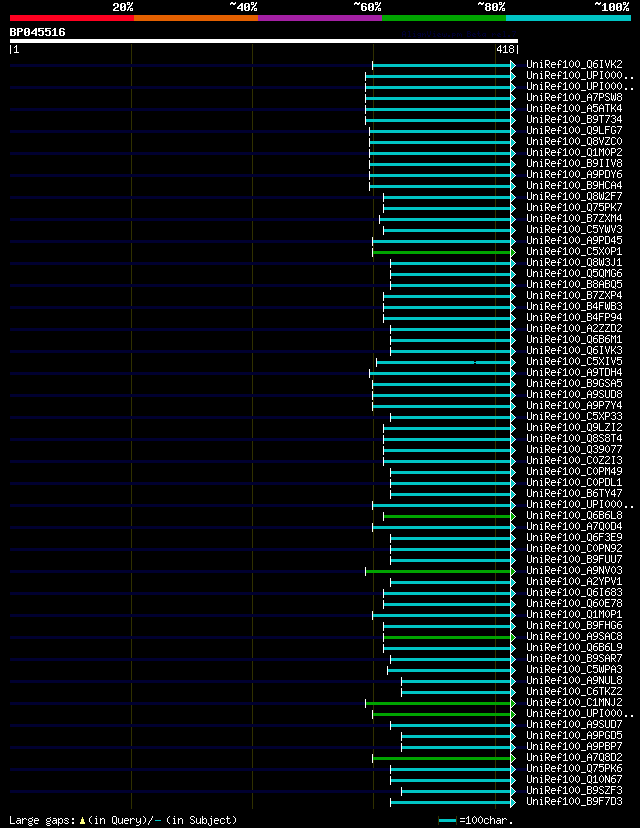Screen dimensions: 640x828
Task: Open the UniRef100_Q9LFG7 hit label
Action: (x=575, y=130)
